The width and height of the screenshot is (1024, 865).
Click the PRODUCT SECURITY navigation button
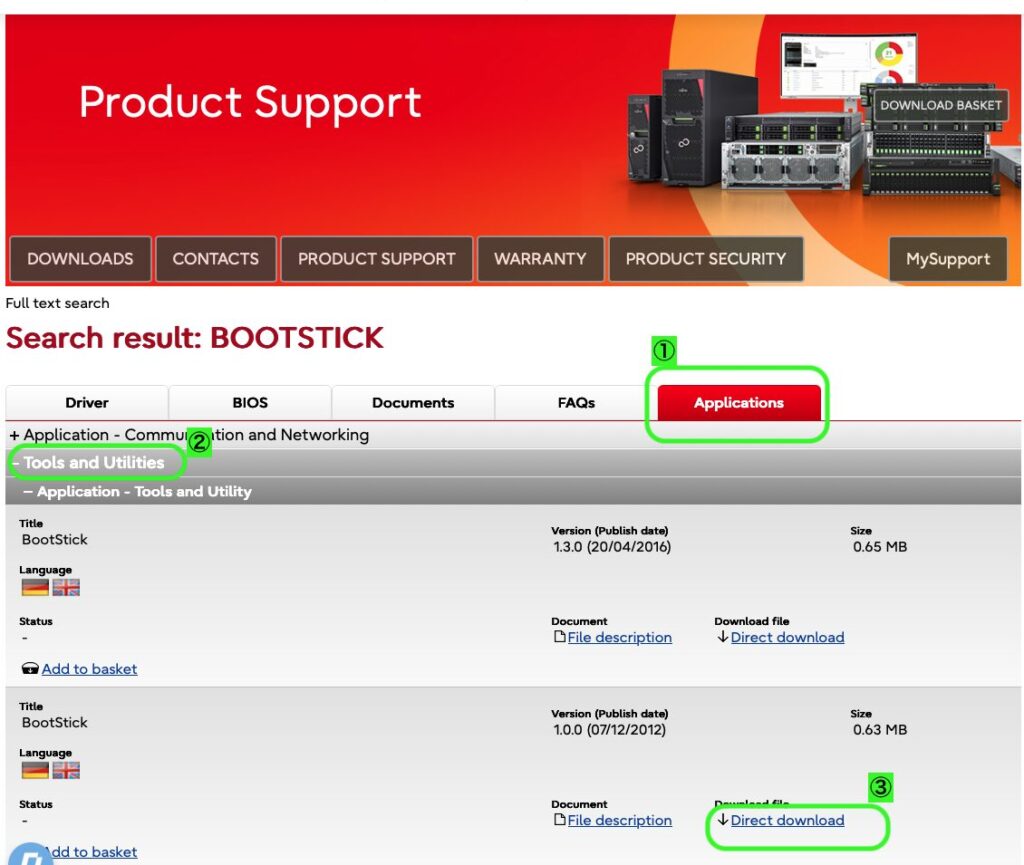[x=705, y=259]
